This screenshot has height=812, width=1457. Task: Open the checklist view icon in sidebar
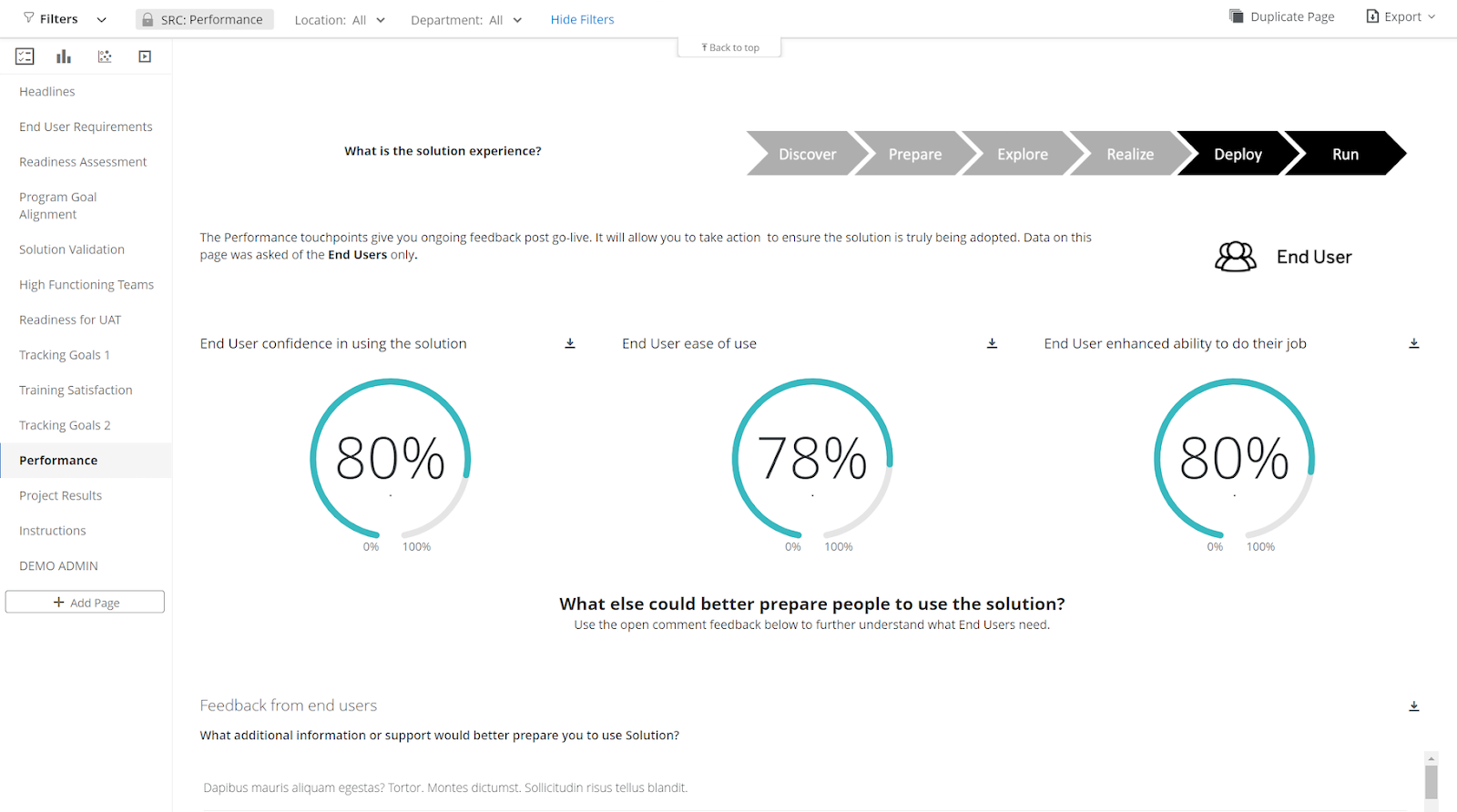pos(25,56)
